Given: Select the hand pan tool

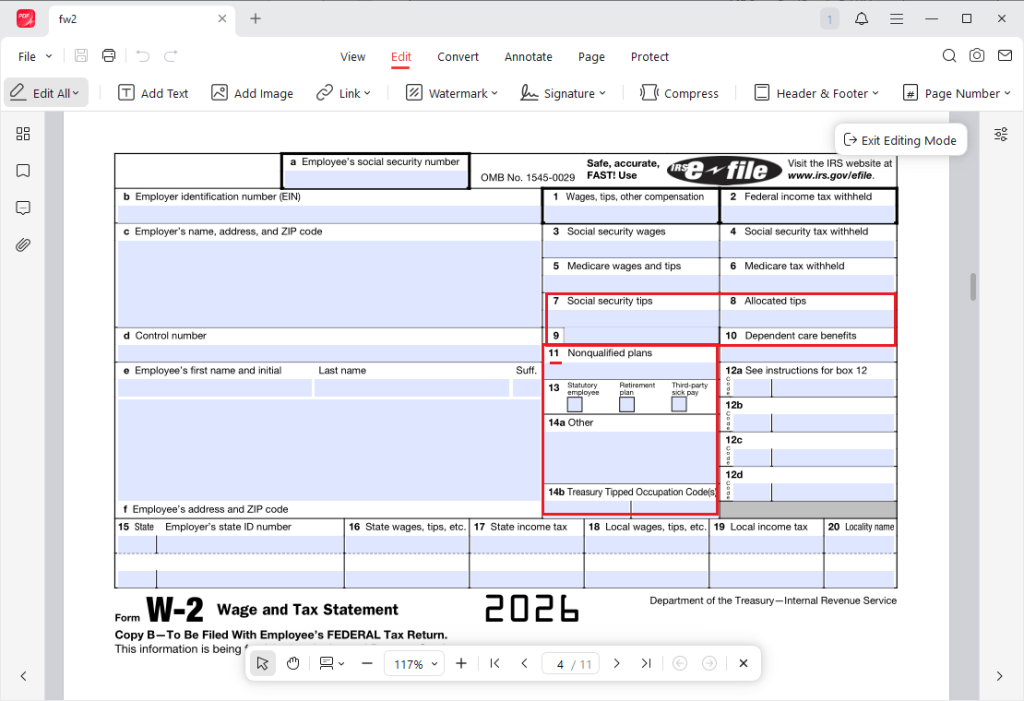Looking at the screenshot, I should point(293,664).
